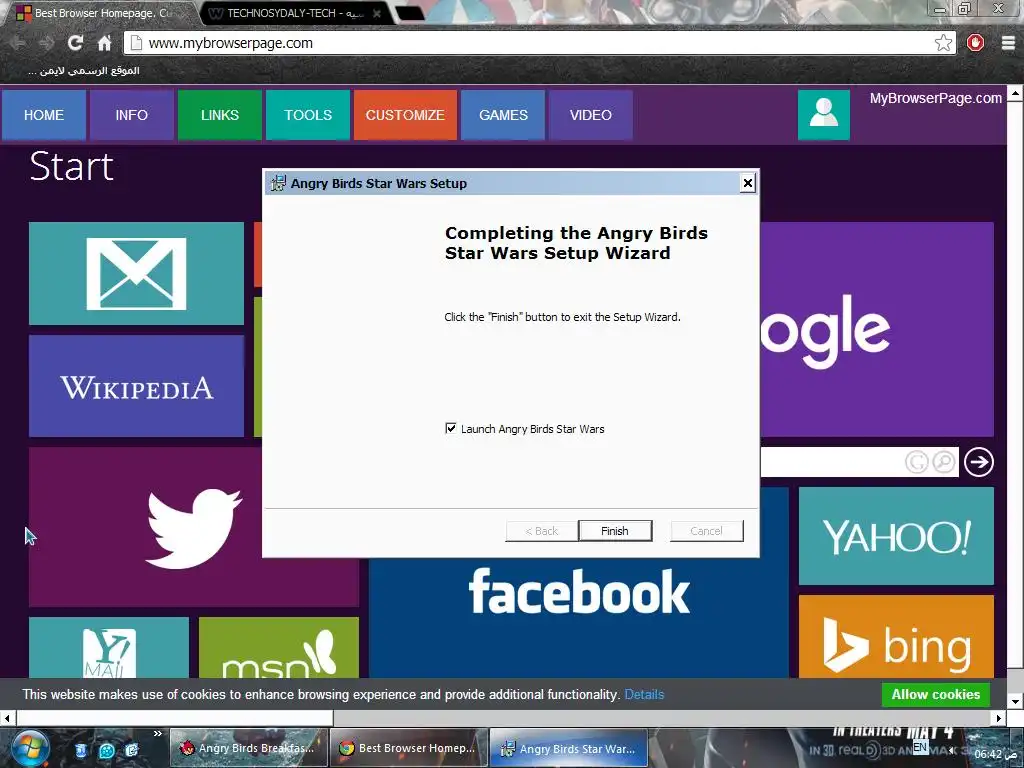This screenshot has width=1024, height=768.
Task: Open the HOME navigation tile
Action: tap(44, 115)
